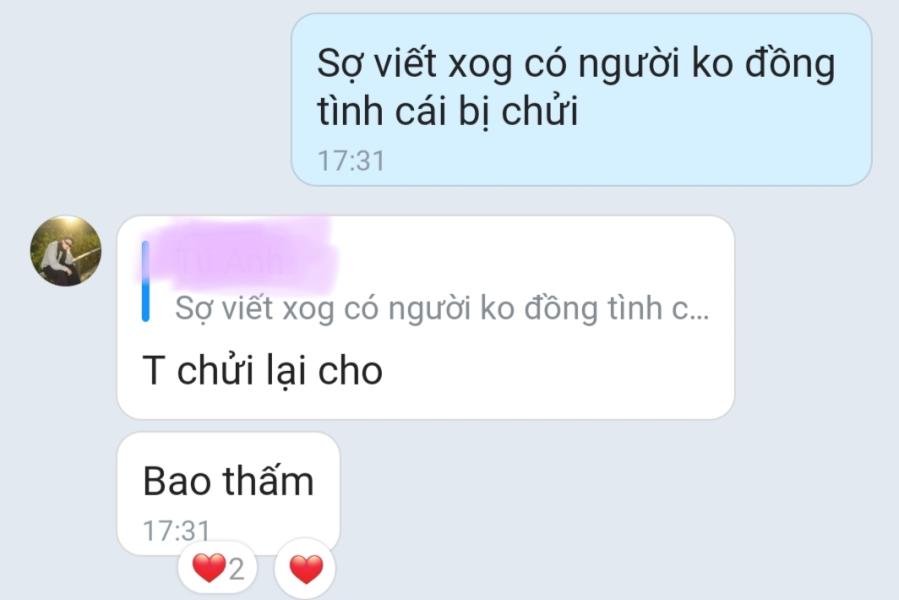Screen dimensions: 899x600
Task: Tap the heart reaction showing count 2
Action: pyautogui.click(x=218, y=568)
